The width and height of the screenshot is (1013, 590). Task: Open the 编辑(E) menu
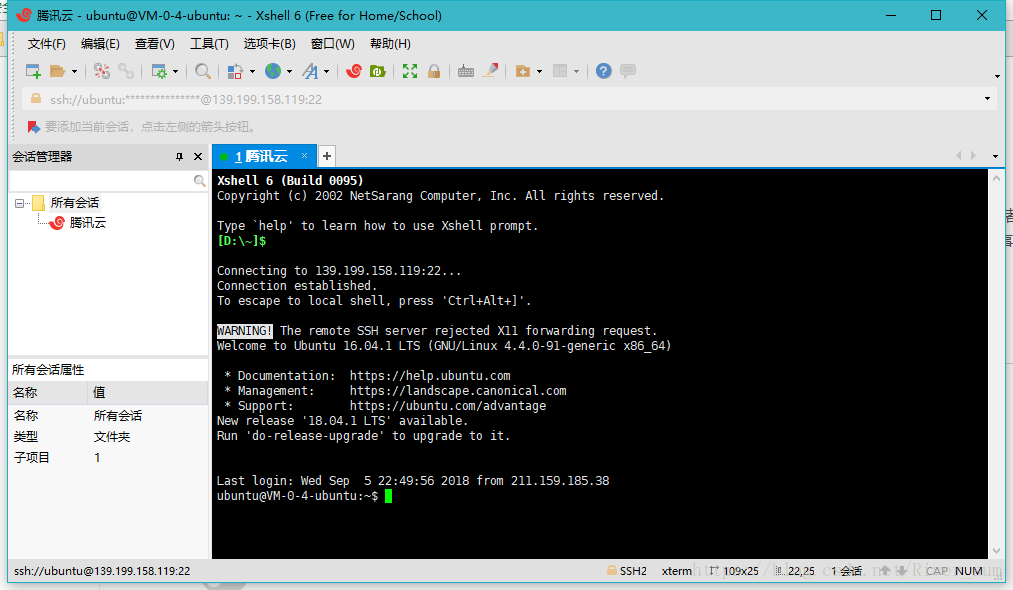pos(100,44)
